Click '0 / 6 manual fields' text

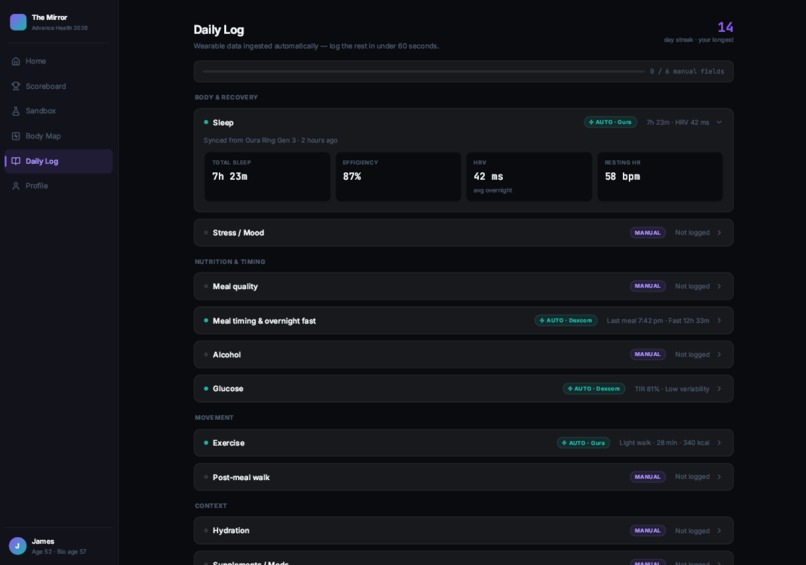(x=687, y=71)
